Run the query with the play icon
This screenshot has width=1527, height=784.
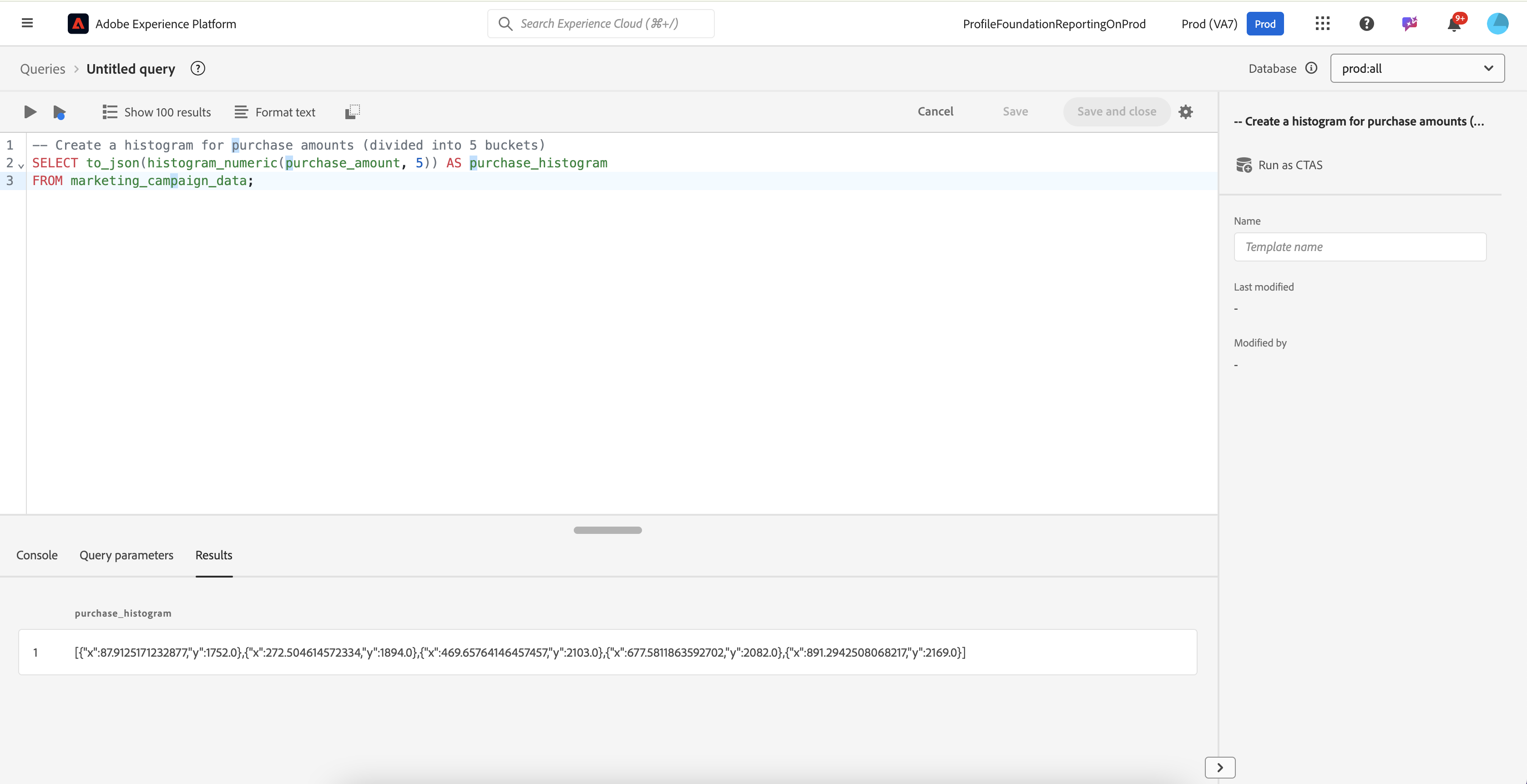pos(30,111)
